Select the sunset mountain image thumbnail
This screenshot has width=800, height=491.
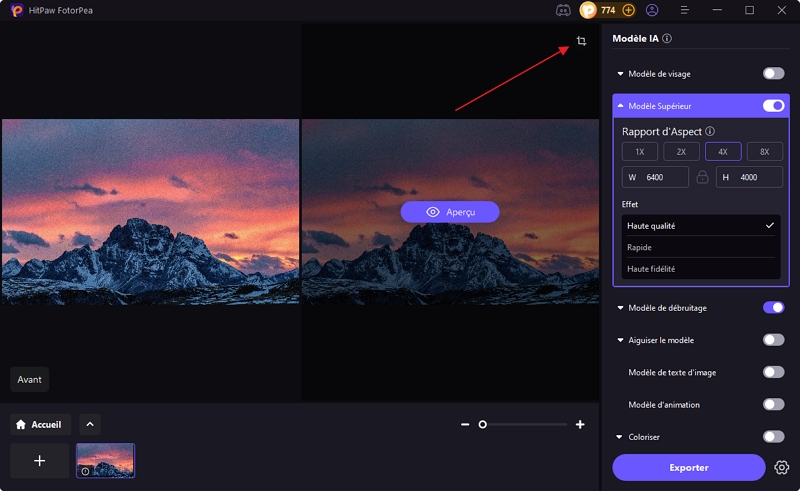point(105,461)
